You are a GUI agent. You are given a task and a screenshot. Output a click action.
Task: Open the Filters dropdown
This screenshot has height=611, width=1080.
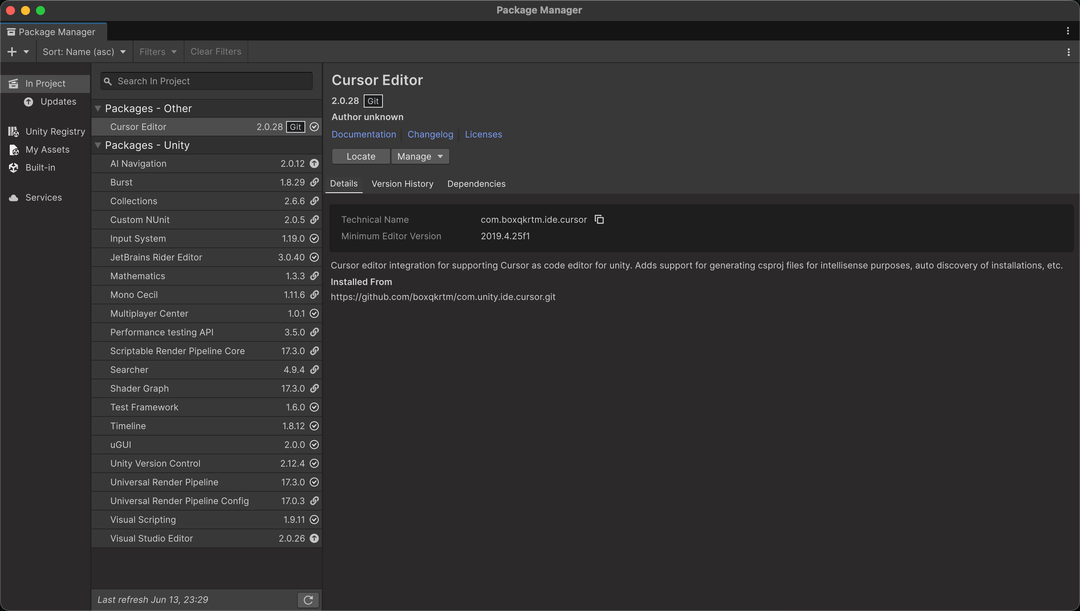click(x=158, y=52)
